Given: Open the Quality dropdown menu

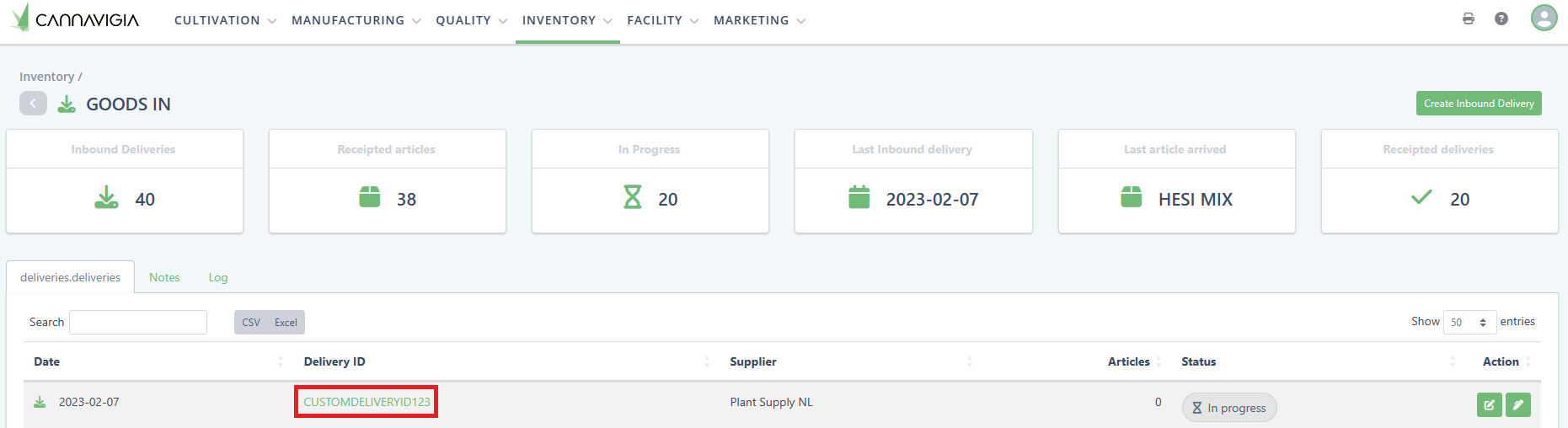Looking at the screenshot, I should 471,20.
